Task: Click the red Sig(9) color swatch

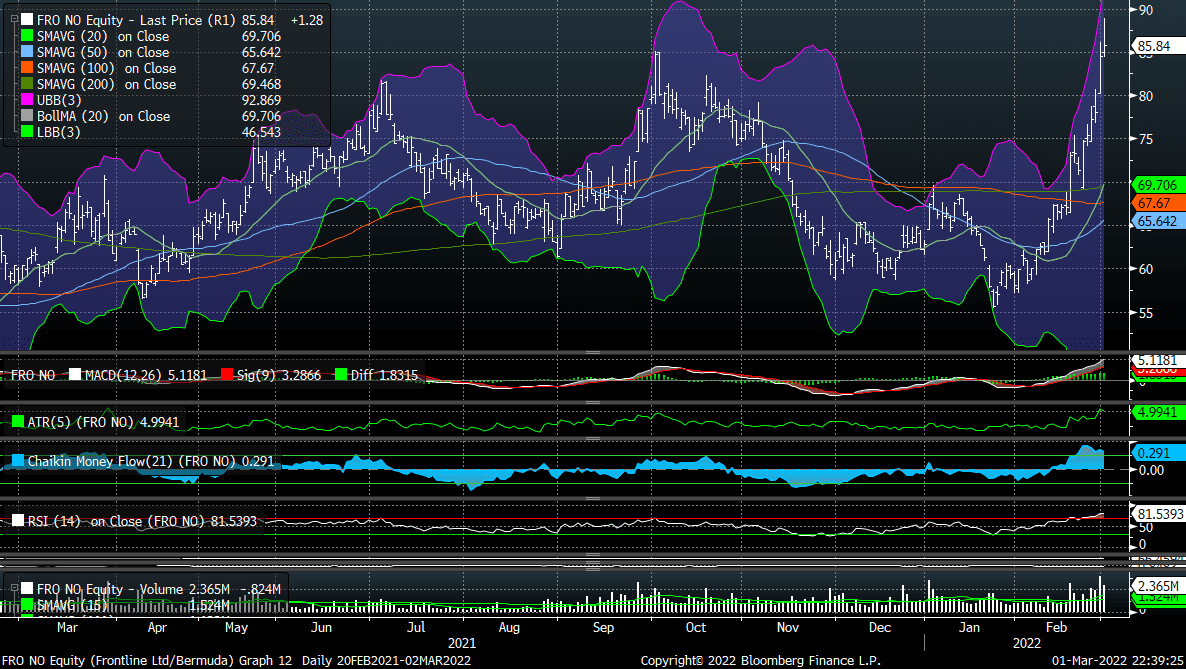Action: point(226,375)
